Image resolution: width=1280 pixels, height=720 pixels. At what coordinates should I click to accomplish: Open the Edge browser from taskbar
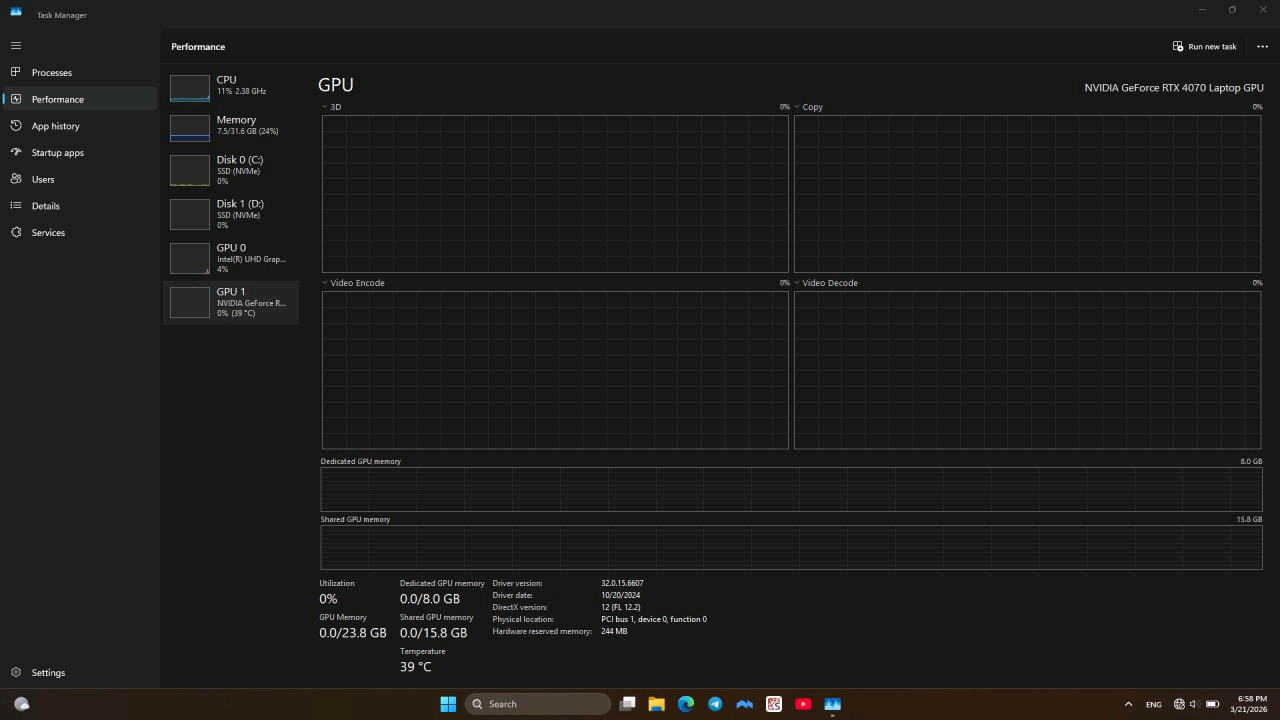point(686,704)
